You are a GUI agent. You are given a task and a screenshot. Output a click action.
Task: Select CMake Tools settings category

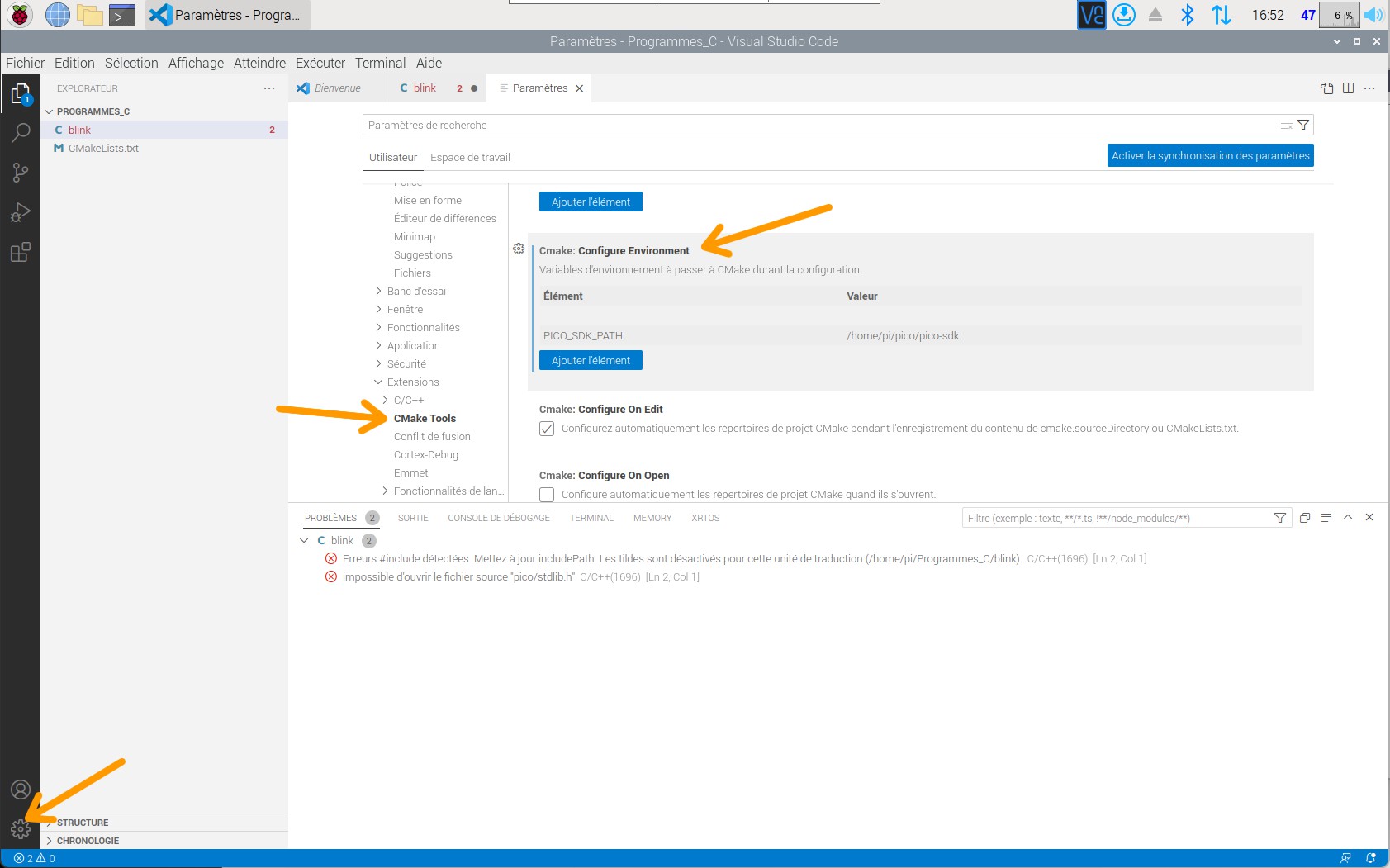425,419
